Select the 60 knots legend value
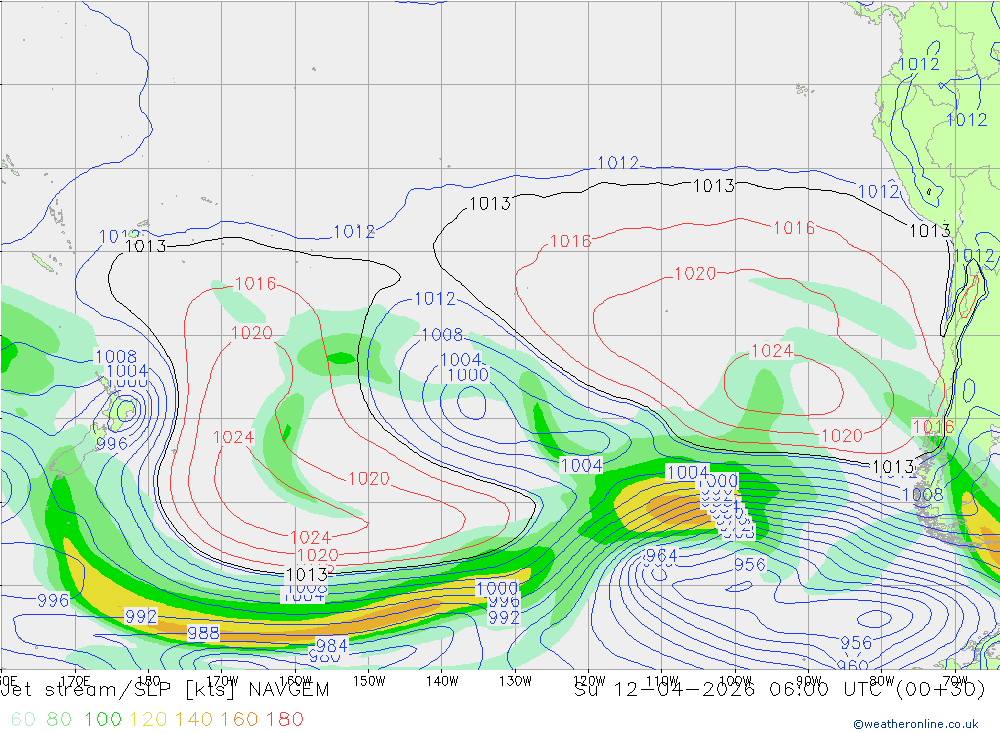The image size is (1000, 733). tap(23, 719)
